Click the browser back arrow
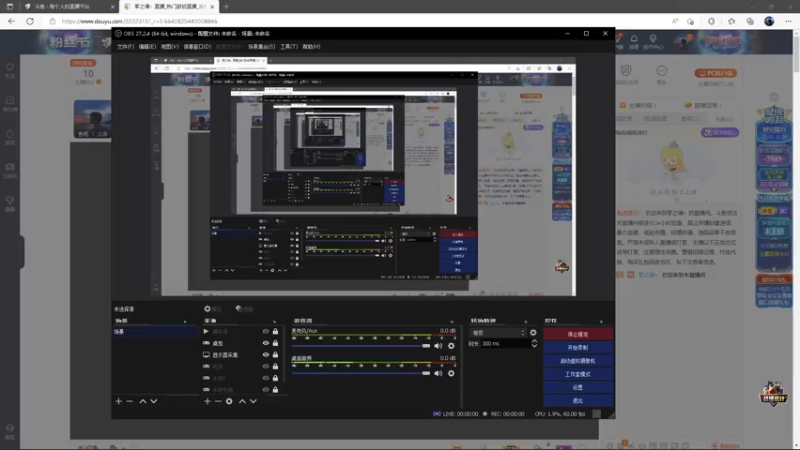800x450 pixels. click(x=11, y=21)
